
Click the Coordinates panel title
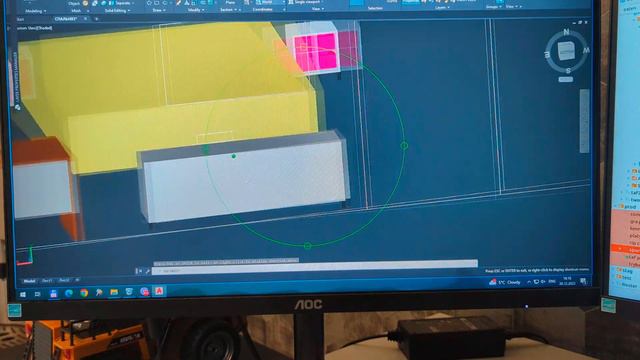(262, 9)
